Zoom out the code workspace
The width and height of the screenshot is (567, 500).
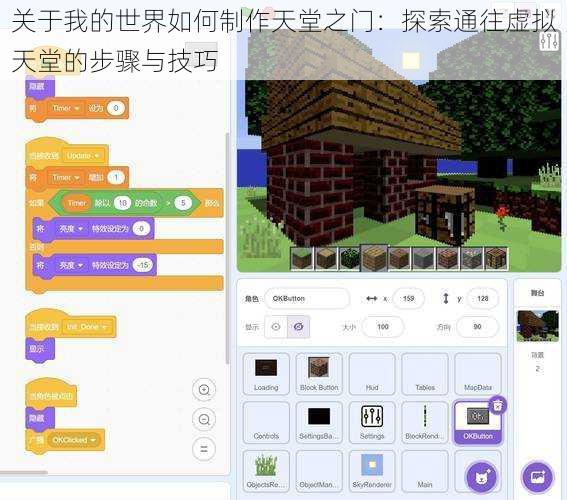[204, 419]
